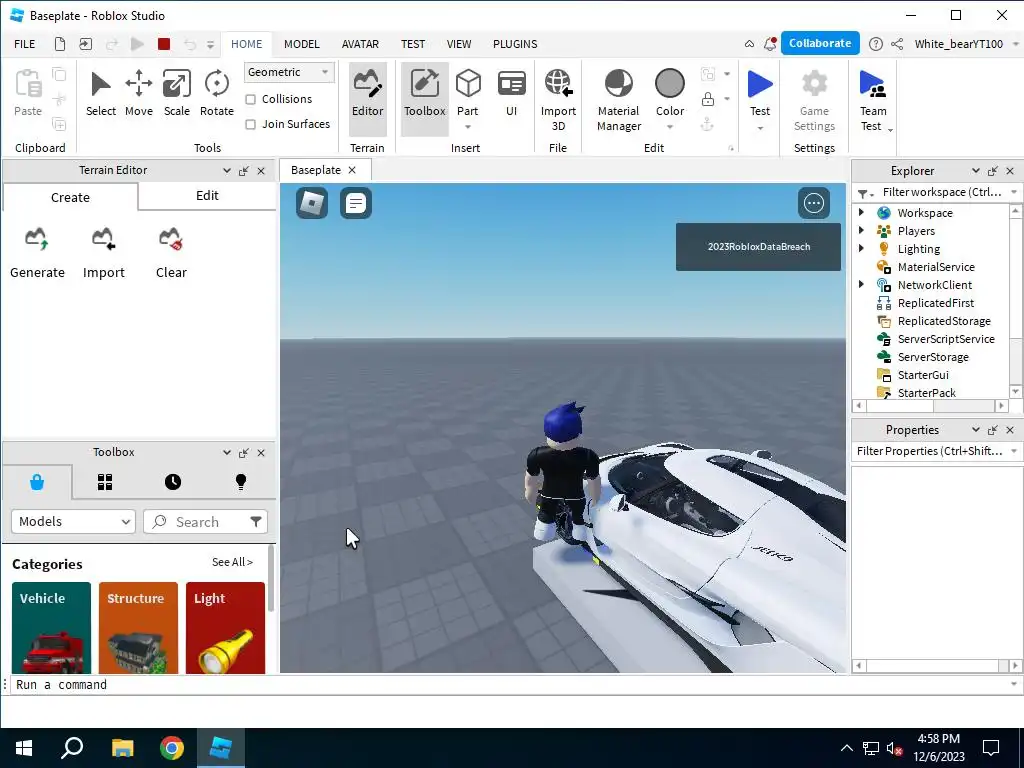Open the Vehicle category card
Viewport: 1024px width, 768px height.
51,628
